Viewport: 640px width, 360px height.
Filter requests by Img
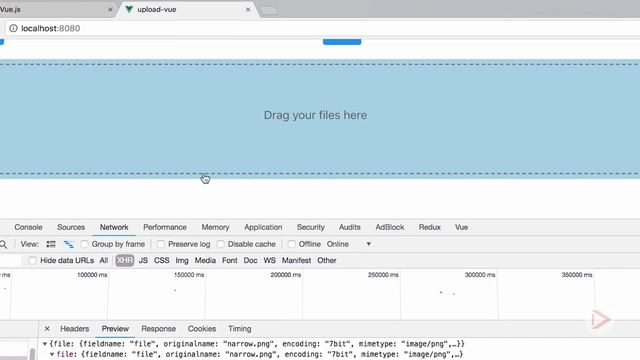[x=182, y=260]
